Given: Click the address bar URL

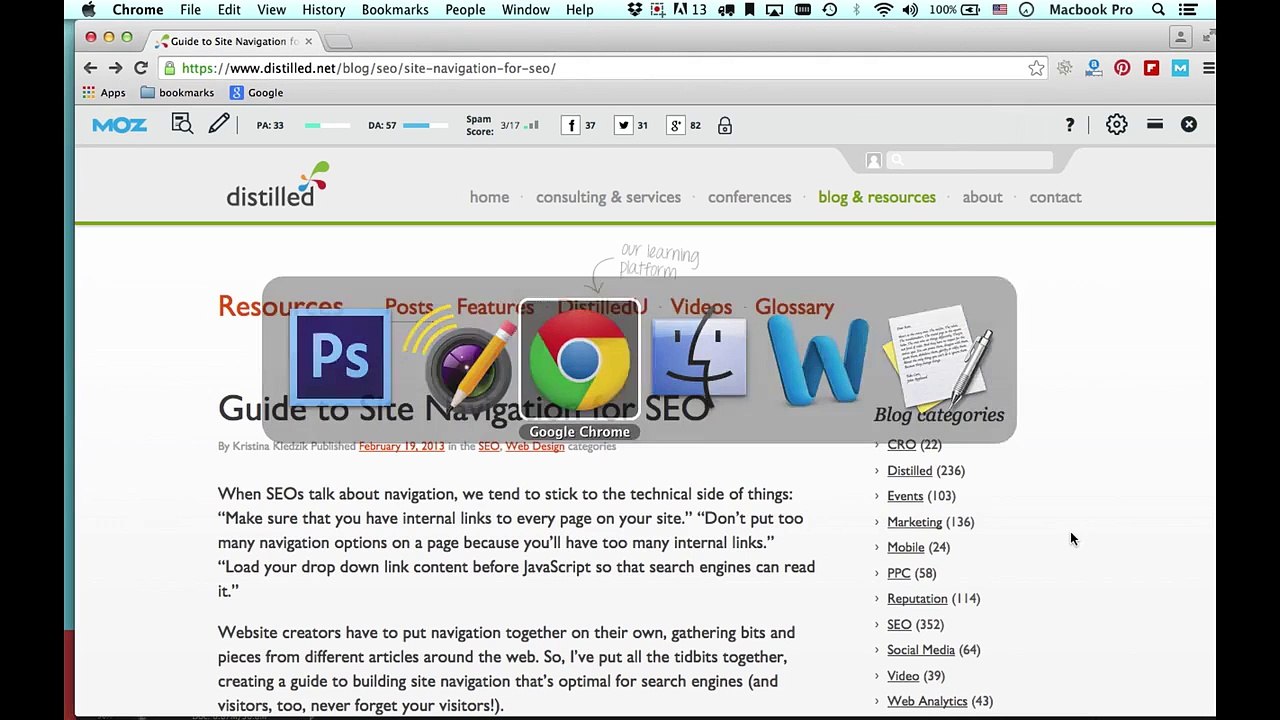Looking at the screenshot, I should coord(368,68).
